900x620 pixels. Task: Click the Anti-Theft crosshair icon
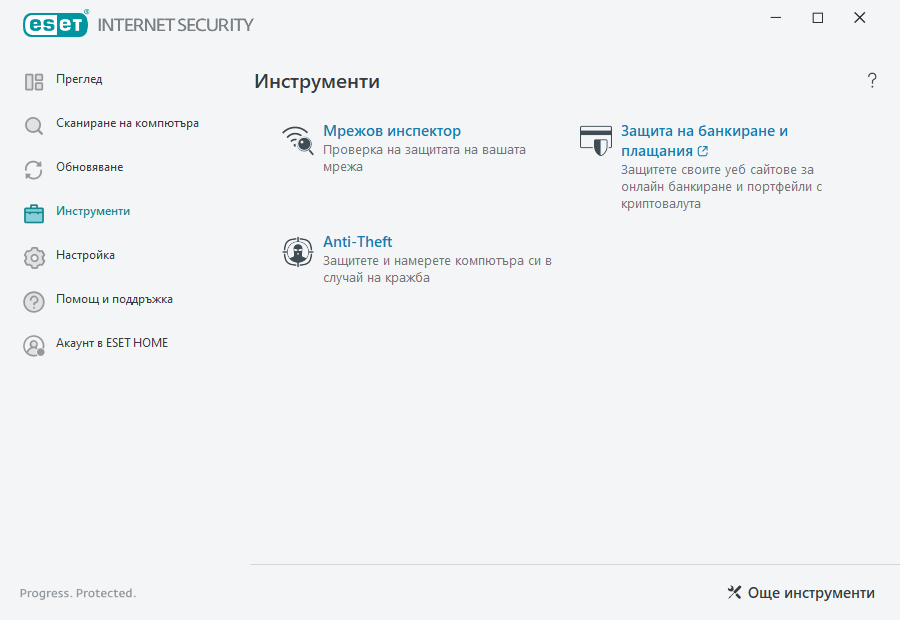[x=297, y=251]
